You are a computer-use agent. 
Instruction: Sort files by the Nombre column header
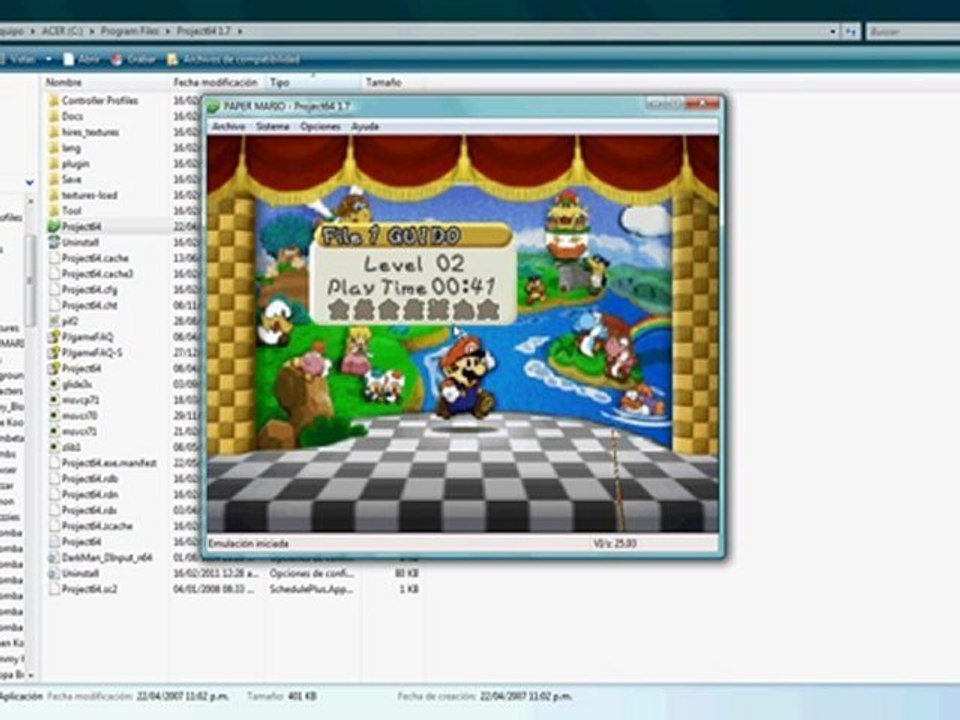64,82
